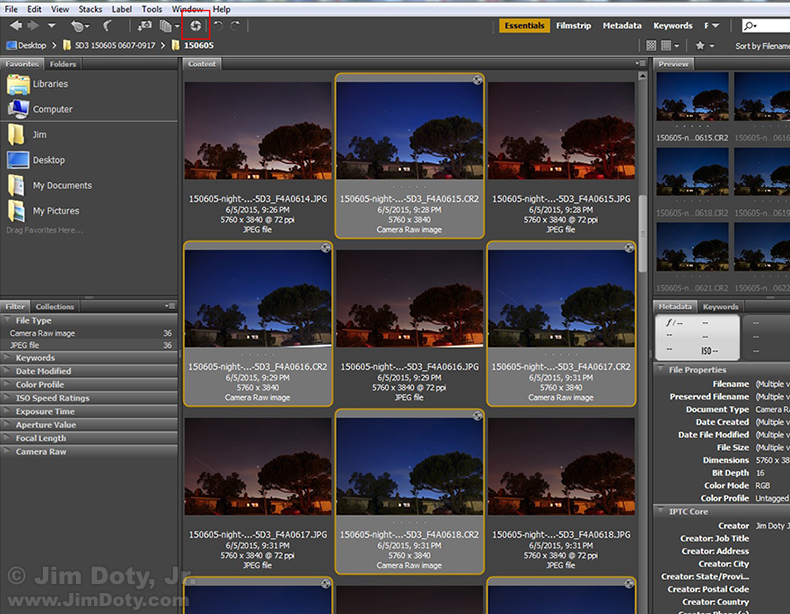Toggle browse quickly with embedded images icon
This screenshot has width=790, height=614.
pos(651,46)
